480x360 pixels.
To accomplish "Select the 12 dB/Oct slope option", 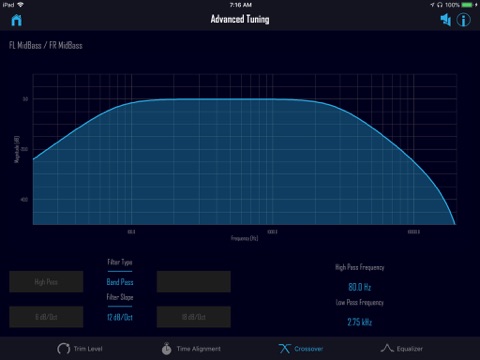I will click(x=120, y=317).
